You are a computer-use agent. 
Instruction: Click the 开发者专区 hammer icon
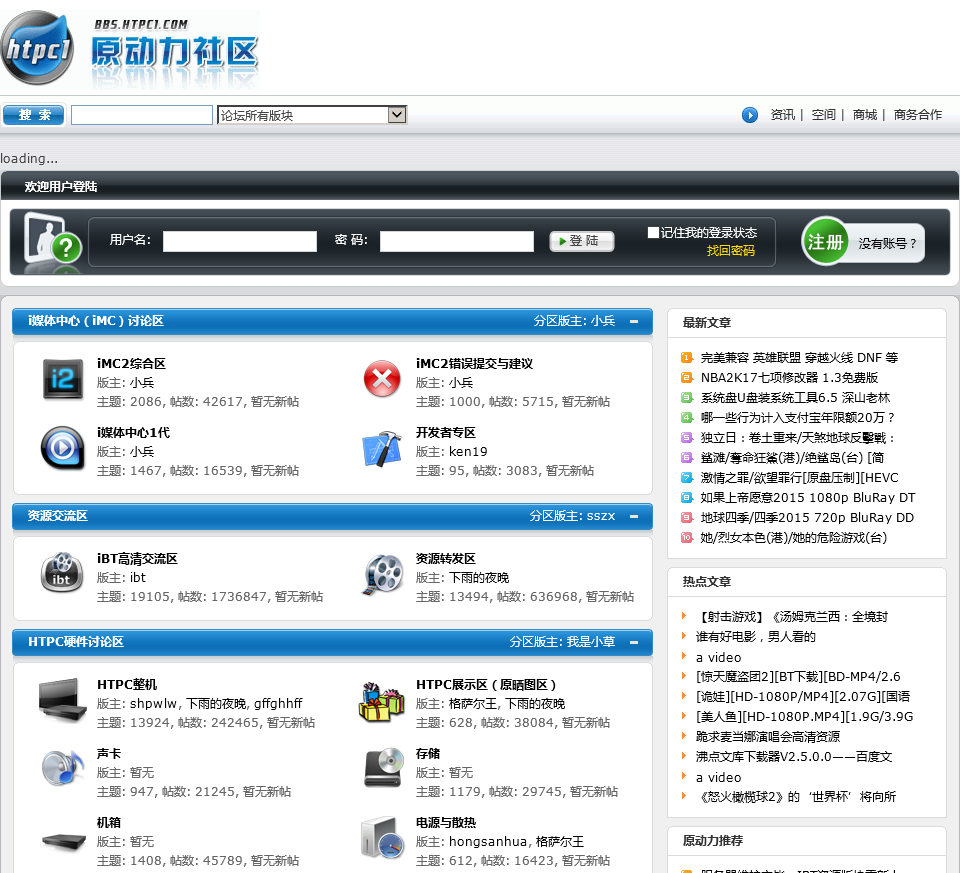(x=382, y=449)
